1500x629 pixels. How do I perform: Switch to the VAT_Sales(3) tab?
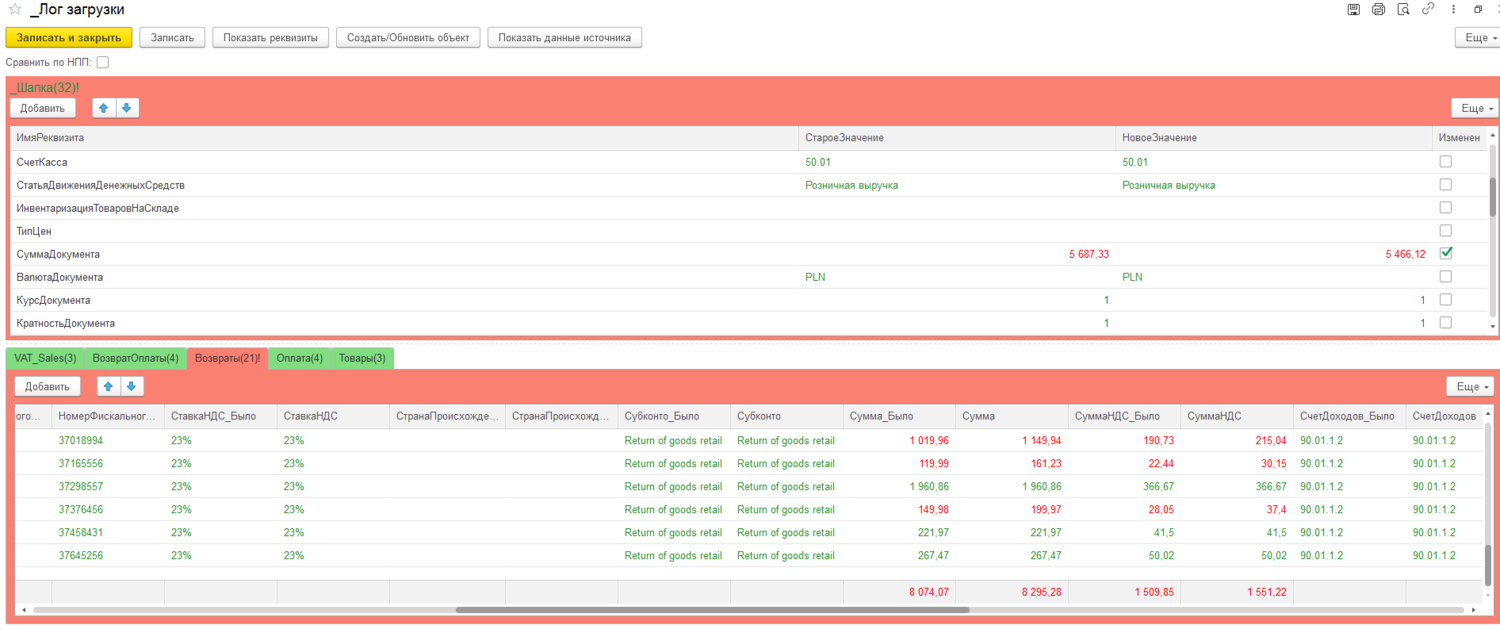coord(45,358)
